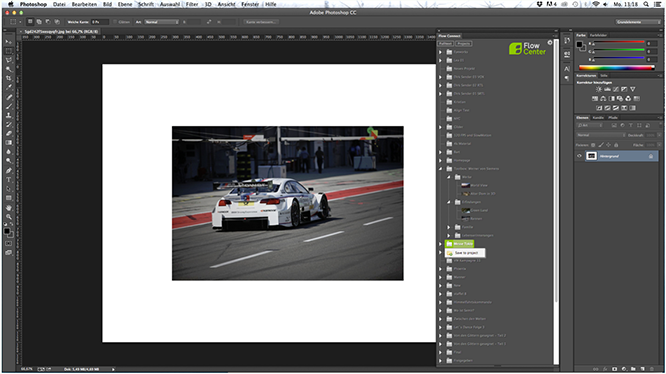The height and width of the screenshot is (374, 666).
Task: Toggle lock image pixels
Action: [601, 145]
